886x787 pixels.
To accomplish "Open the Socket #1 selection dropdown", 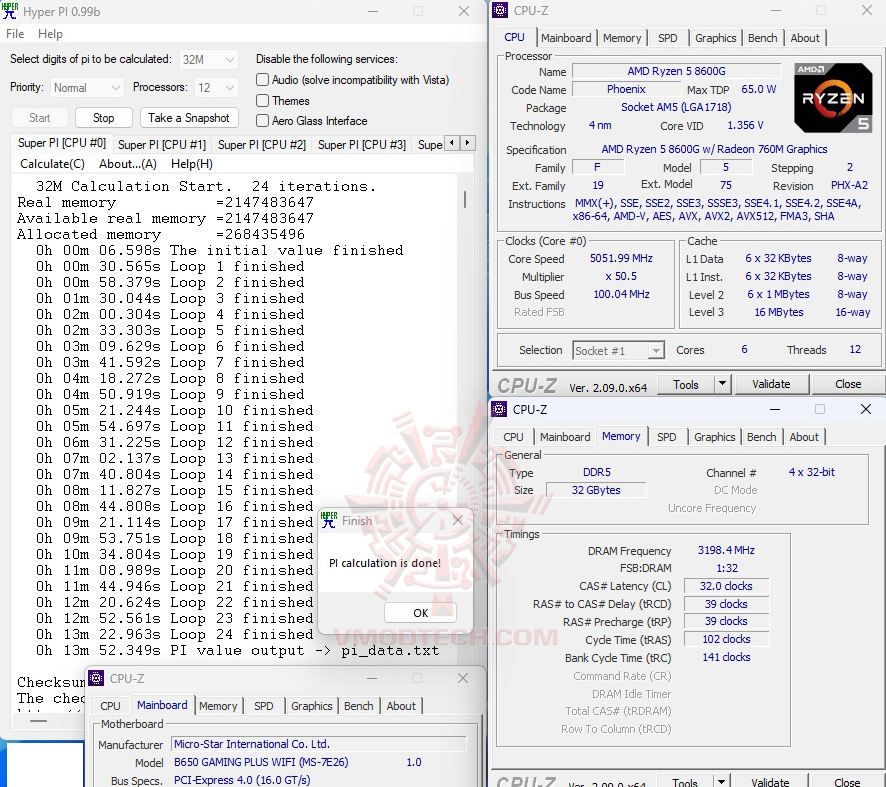I will click(x=618, y=351).
